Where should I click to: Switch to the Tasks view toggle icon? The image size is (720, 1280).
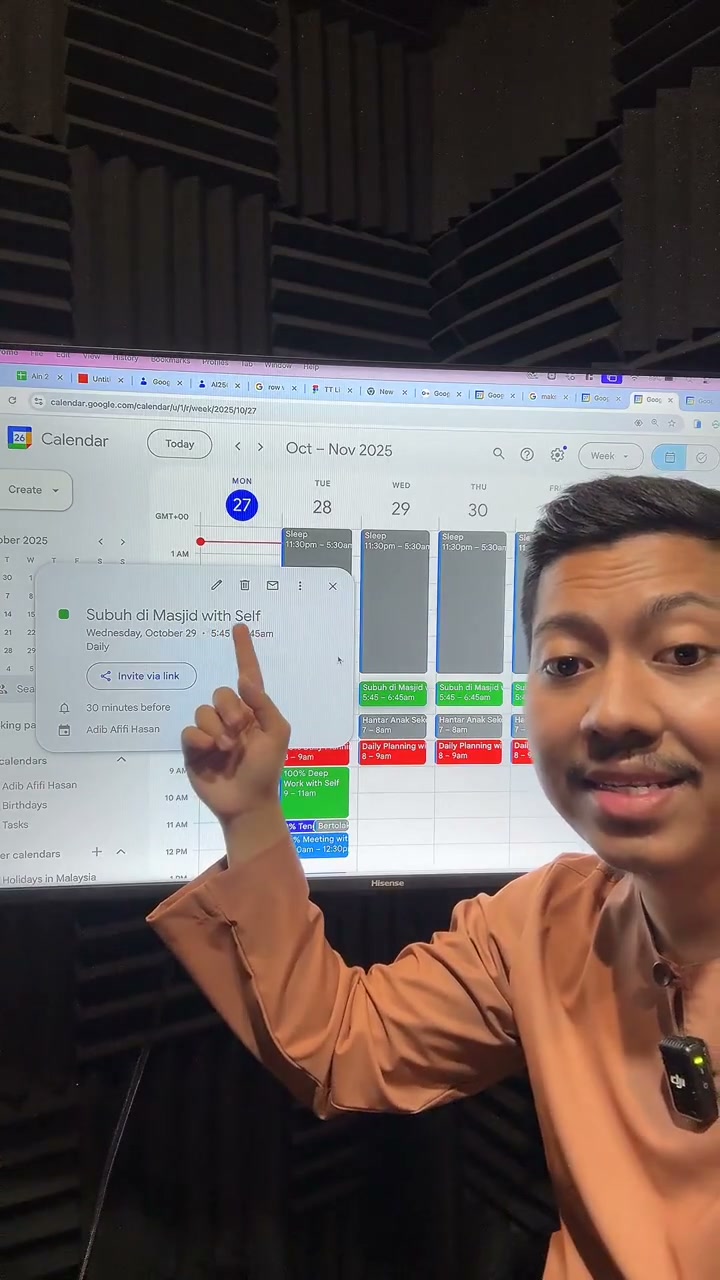click(701, 458)
